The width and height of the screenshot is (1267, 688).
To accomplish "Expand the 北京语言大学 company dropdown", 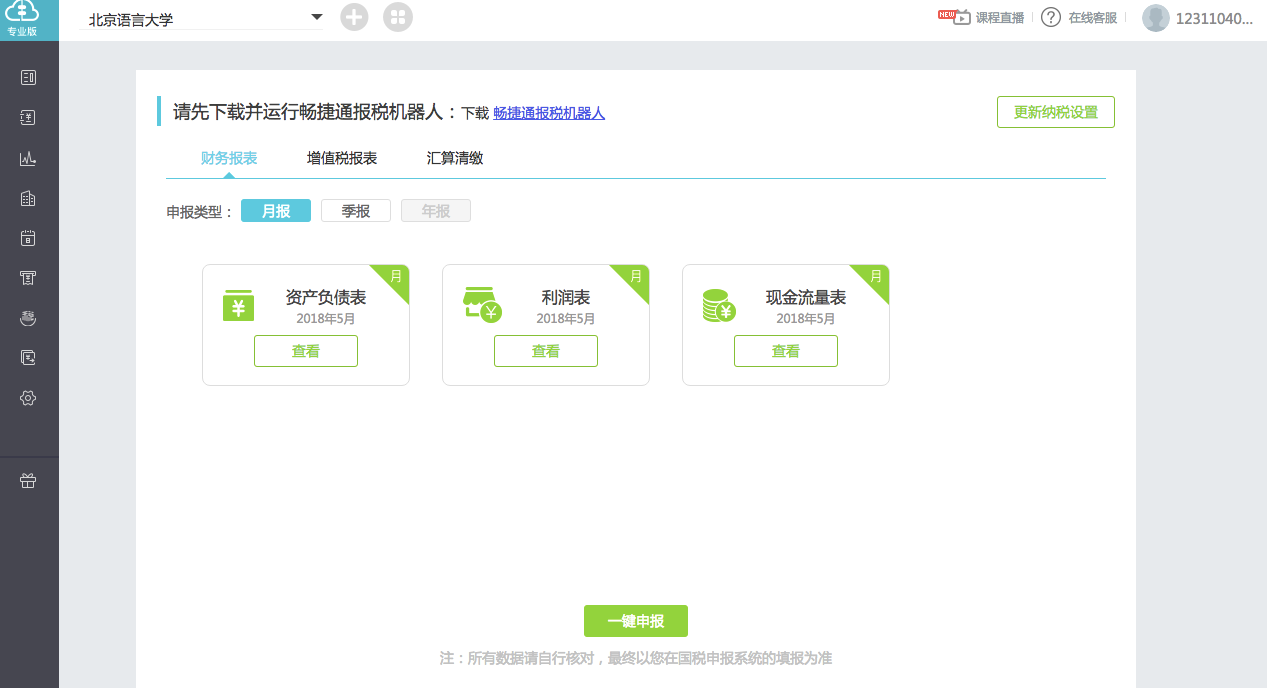I will [x=316, y=17].
